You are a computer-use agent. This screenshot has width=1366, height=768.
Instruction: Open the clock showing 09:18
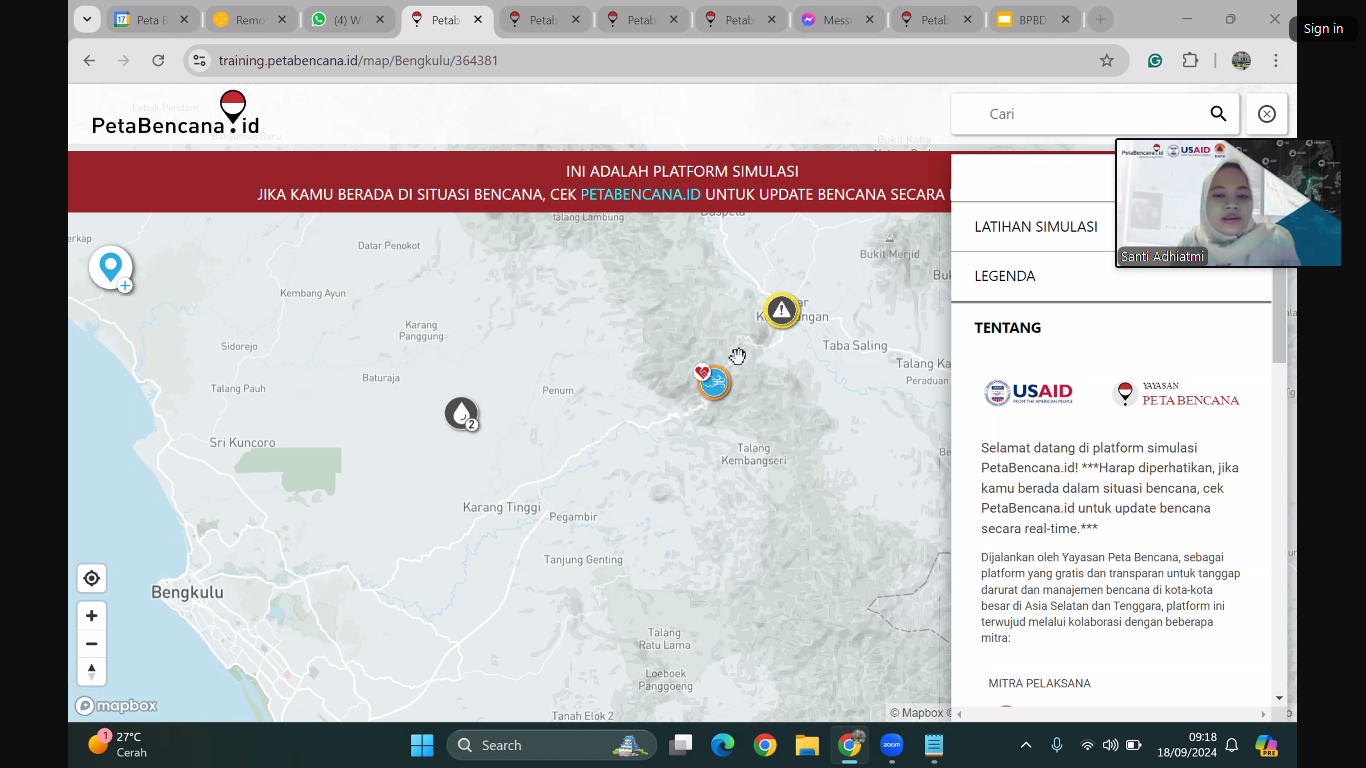coord(1186,745)
